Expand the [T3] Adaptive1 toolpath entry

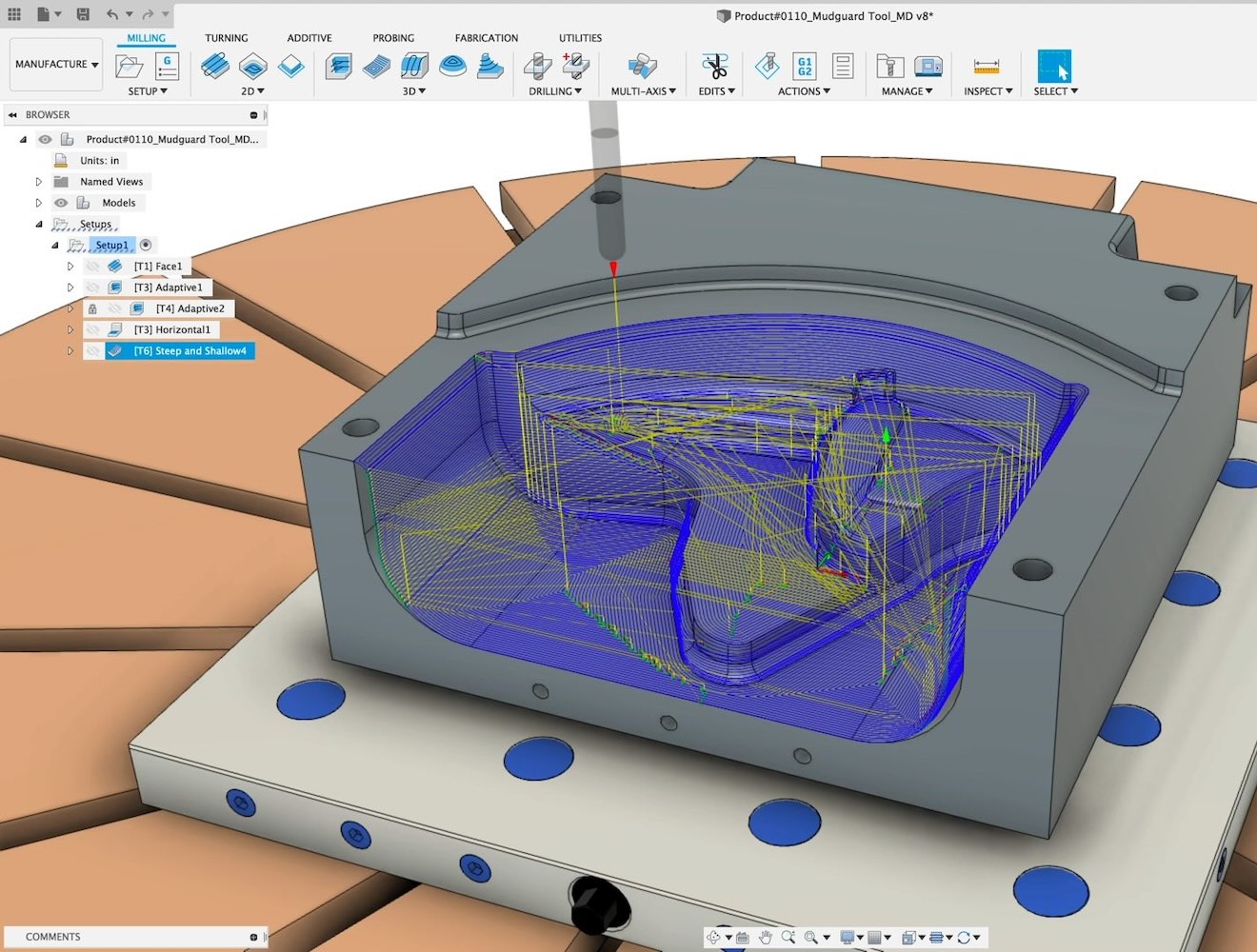pos(70,287)
